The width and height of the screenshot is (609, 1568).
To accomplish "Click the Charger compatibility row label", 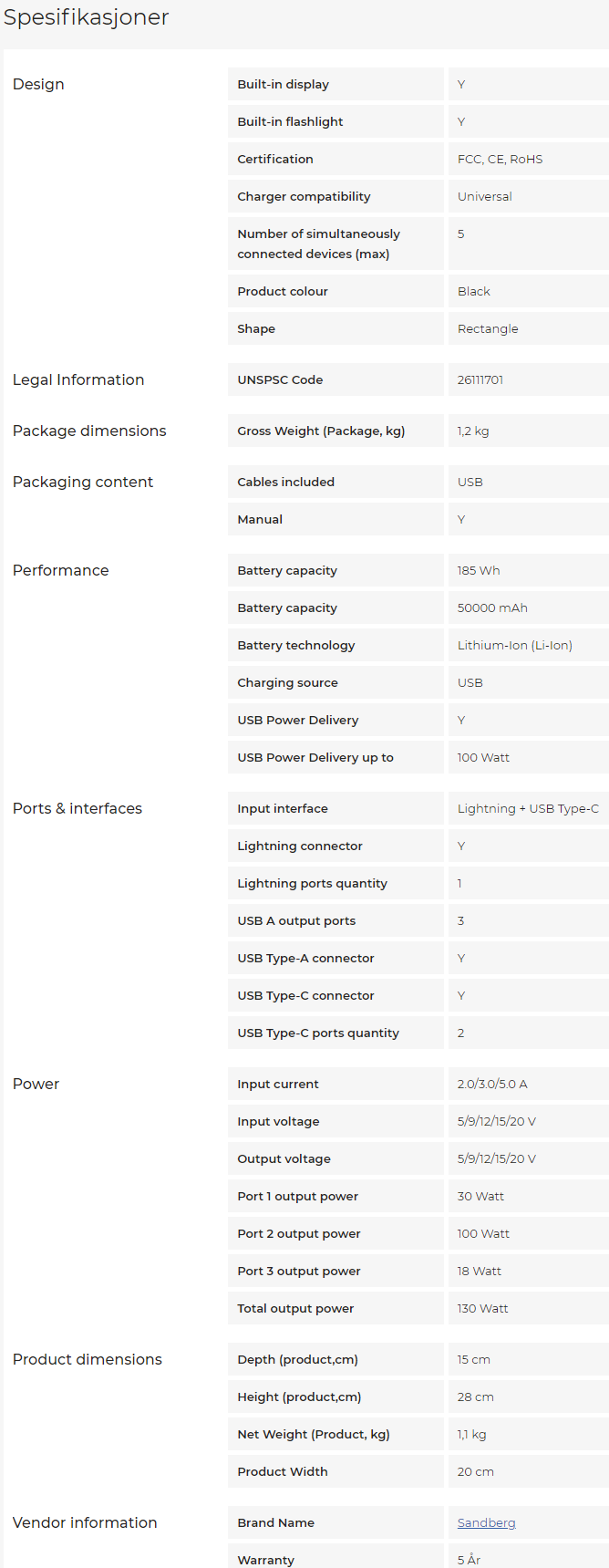I will coord(304,196).
